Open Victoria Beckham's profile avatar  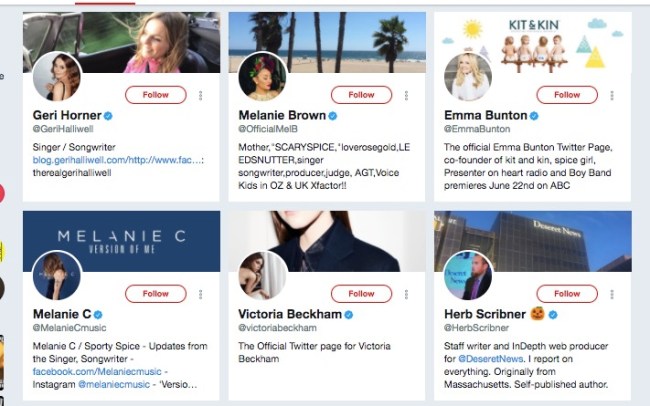[263, 276]
